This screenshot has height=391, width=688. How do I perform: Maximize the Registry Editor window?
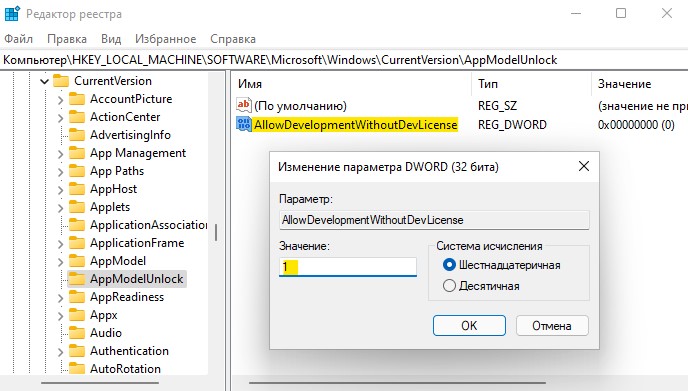621,13
